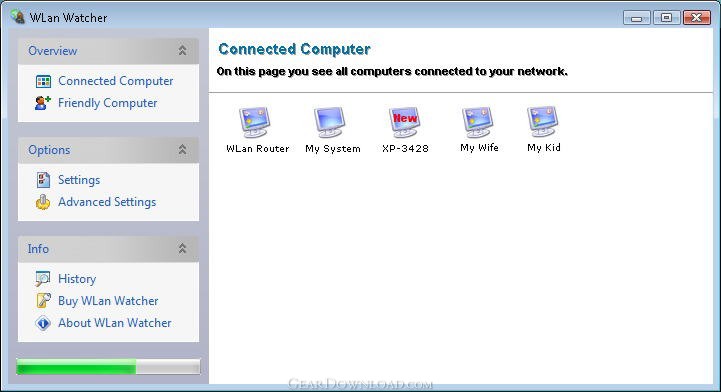
Task: Collapse the Info panel chevron
Action: (183, 249)
